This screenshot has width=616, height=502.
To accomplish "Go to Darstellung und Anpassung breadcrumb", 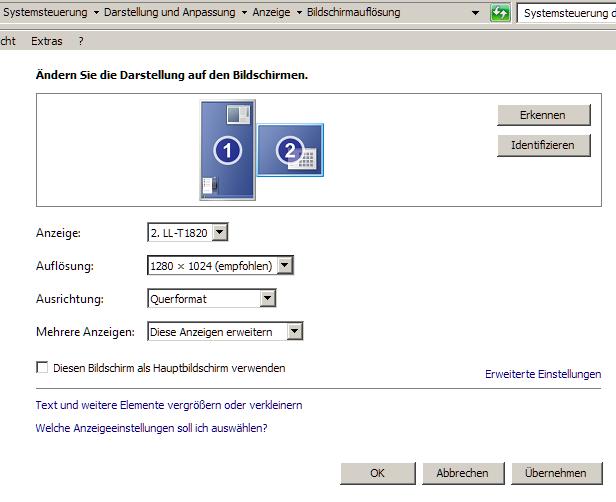I will pyautogui.click(x=170, y=12).
